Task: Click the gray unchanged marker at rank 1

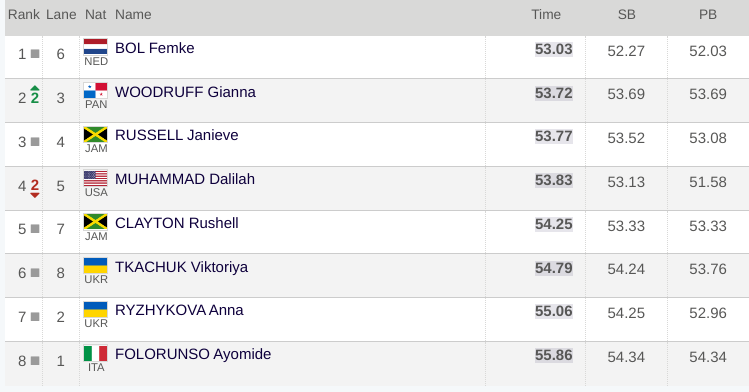Action: (35, 53)
